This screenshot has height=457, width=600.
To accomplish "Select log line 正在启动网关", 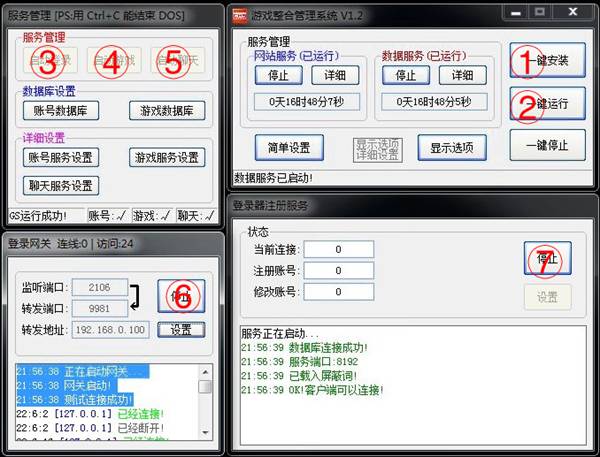I will click(x=83, y=372).
